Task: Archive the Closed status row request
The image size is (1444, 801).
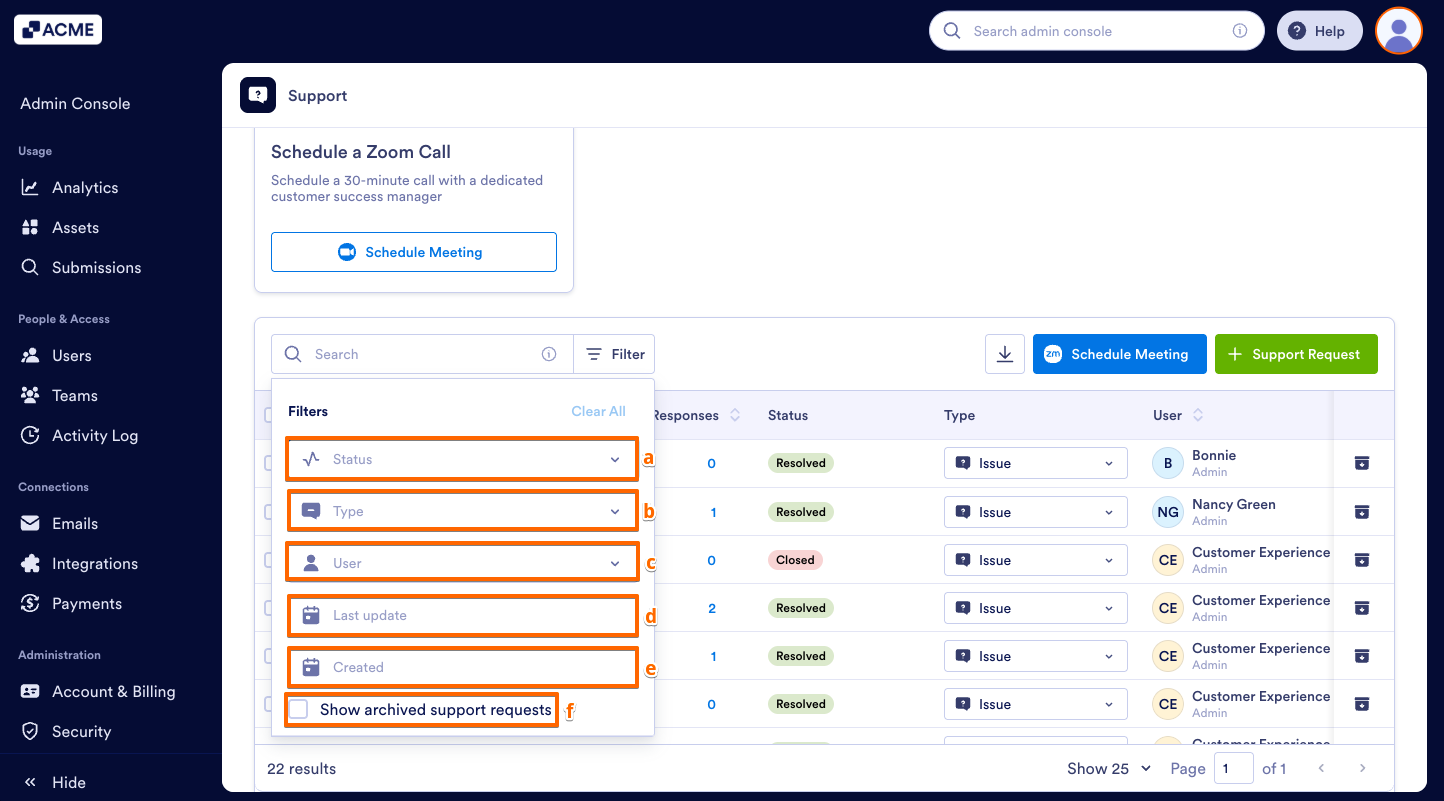Action: [1361, 560]
